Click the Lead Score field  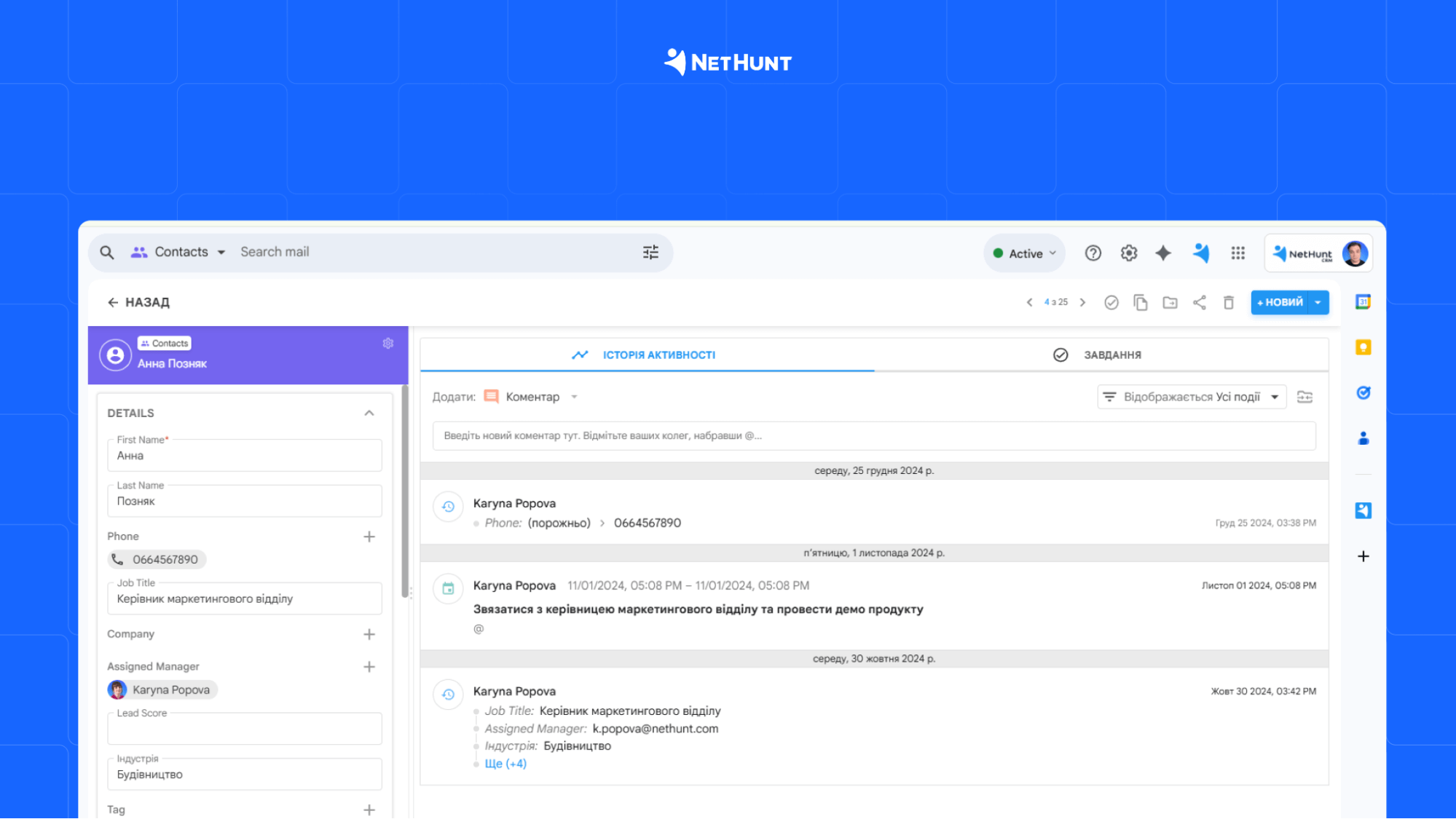tap(245, 729)
